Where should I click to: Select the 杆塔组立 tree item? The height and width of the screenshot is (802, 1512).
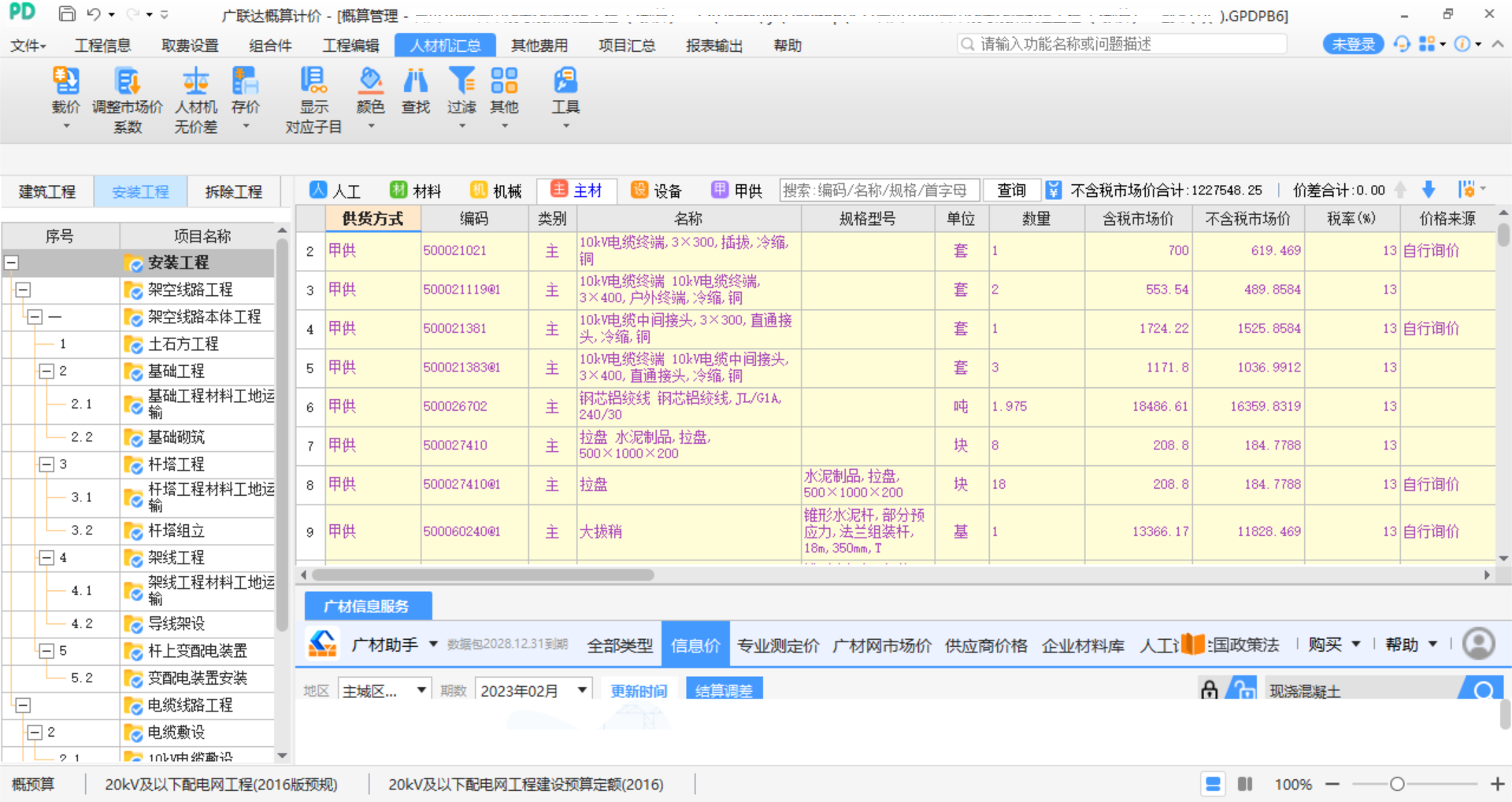[x=176, y=530]
